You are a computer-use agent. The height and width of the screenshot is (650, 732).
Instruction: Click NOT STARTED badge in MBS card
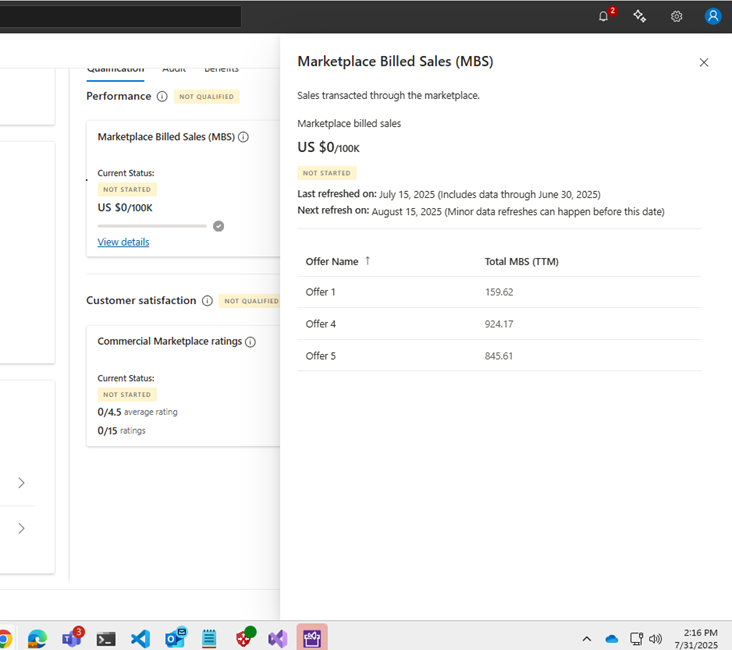pos(127,190)
